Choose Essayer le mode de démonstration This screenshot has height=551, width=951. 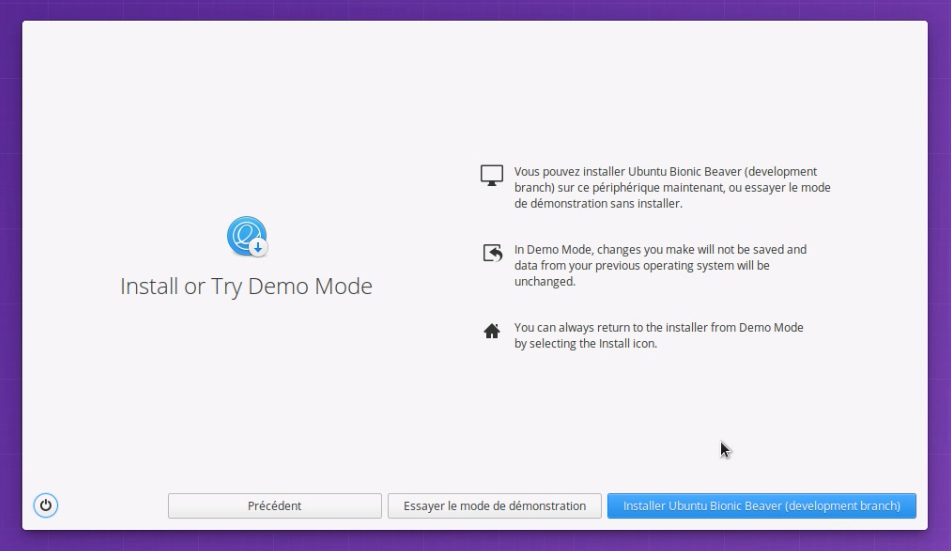(x=494, y=505)
